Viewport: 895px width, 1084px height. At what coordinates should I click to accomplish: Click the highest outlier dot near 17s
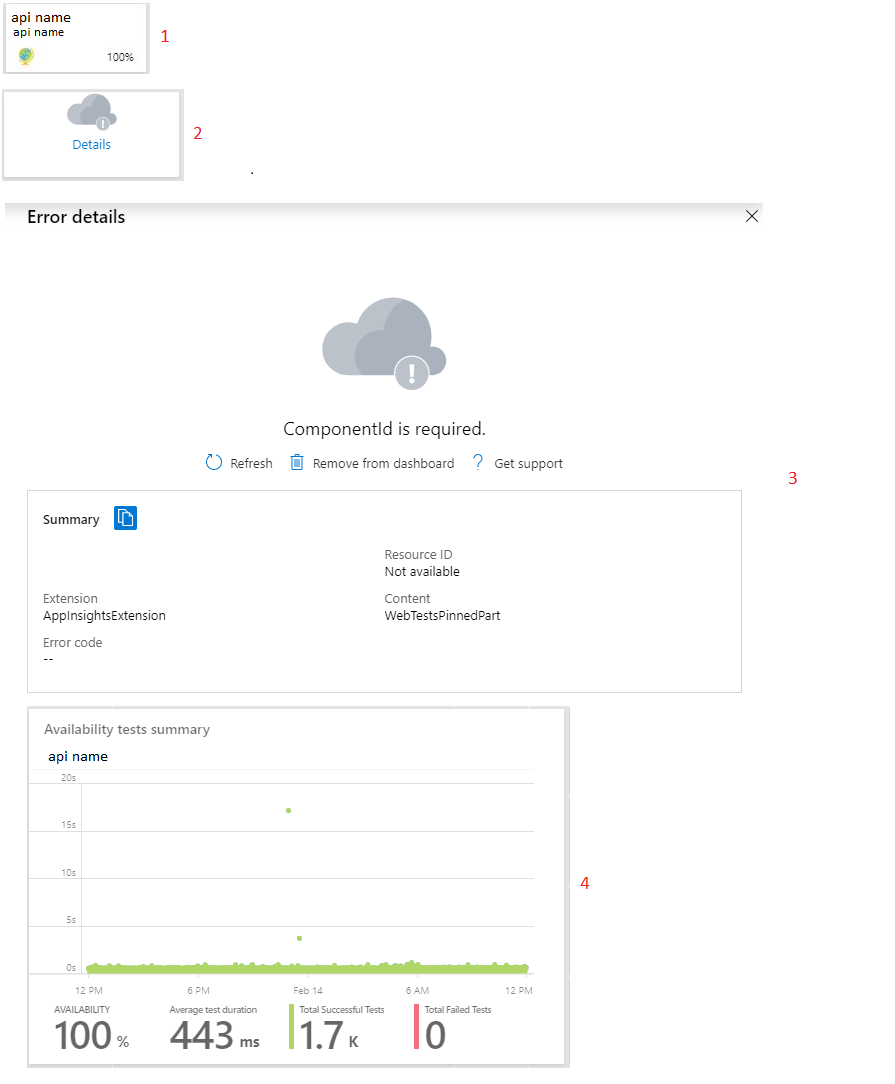[288, 810]
